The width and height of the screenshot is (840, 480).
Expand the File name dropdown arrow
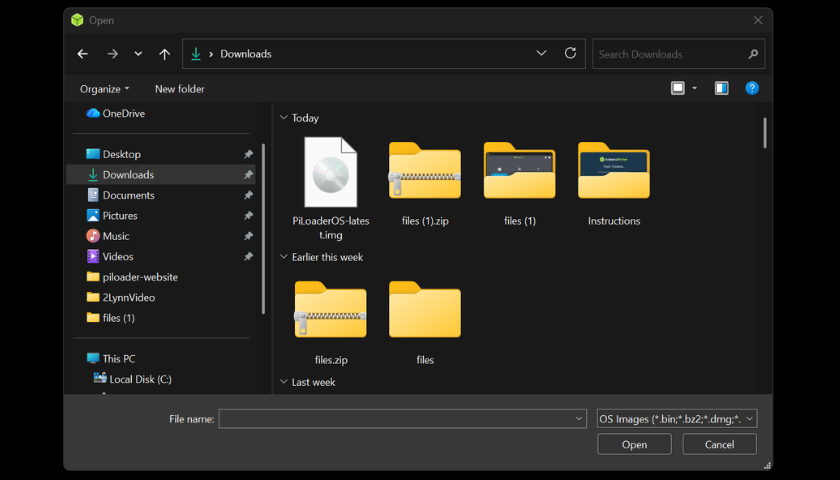[579, 419]
